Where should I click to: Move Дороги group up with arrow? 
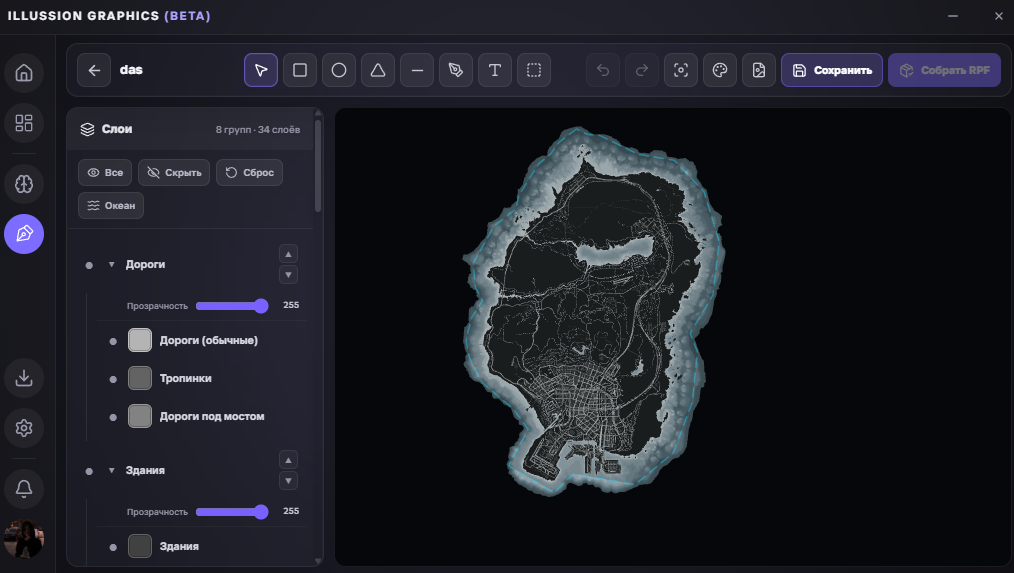(x=288, y=254)
